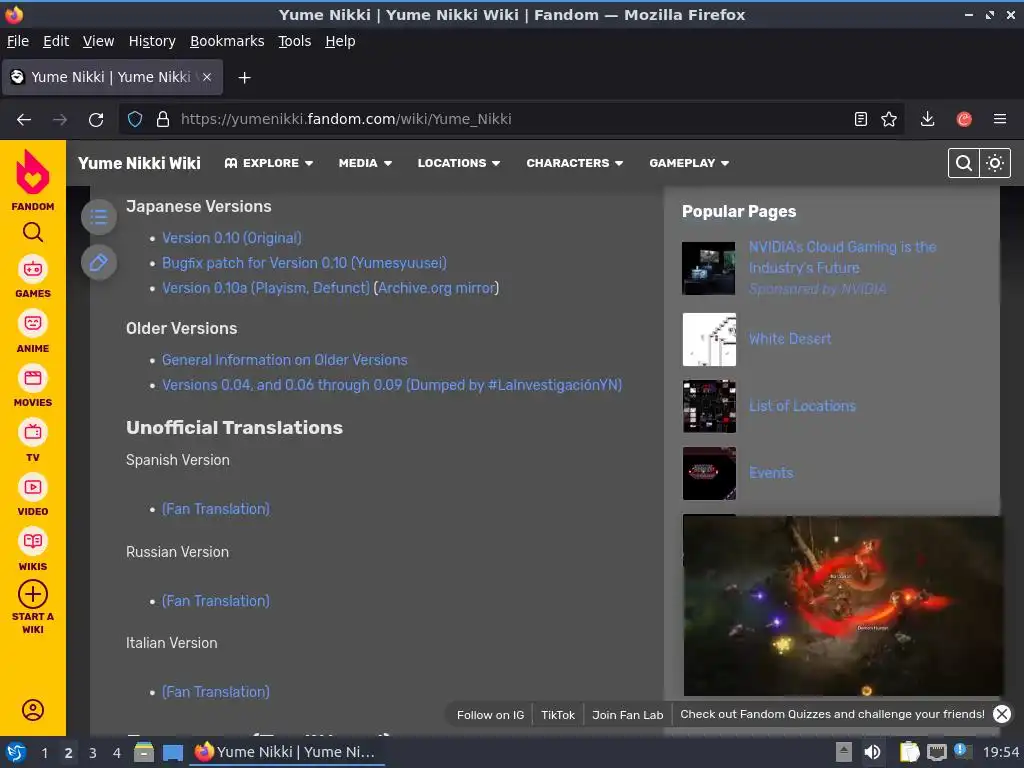Click Yume Nikki Wiki title link
Viewport: 1024px width, 768px height.
pos(139,163)
